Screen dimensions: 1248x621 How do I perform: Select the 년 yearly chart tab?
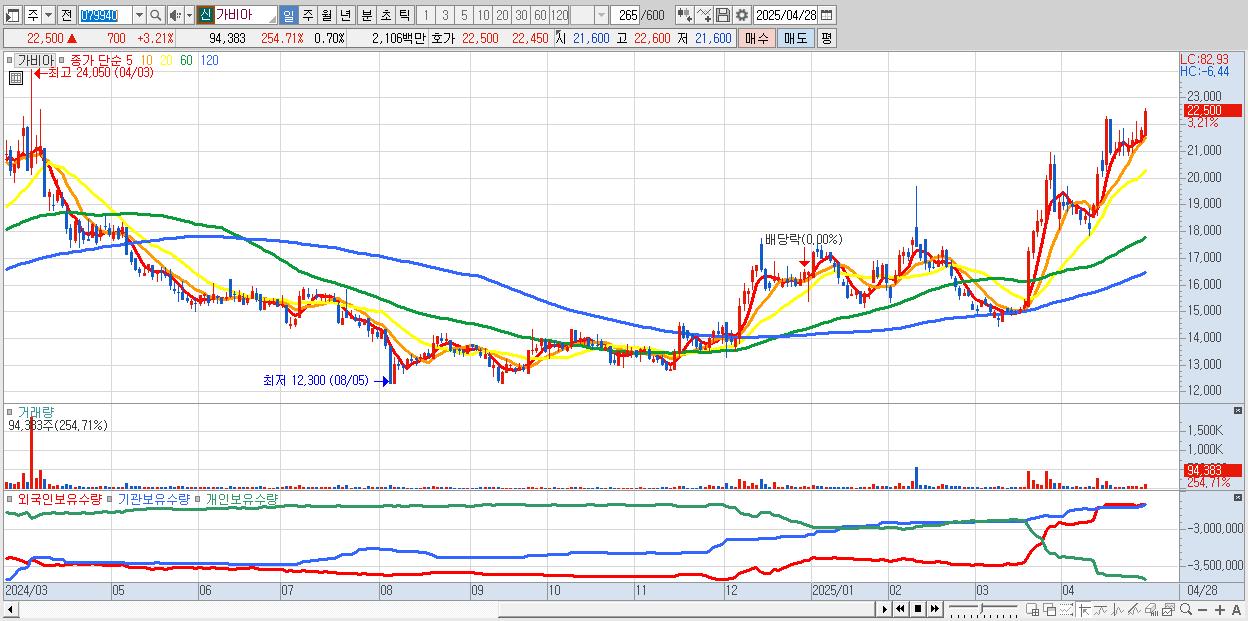coord(345,15)
